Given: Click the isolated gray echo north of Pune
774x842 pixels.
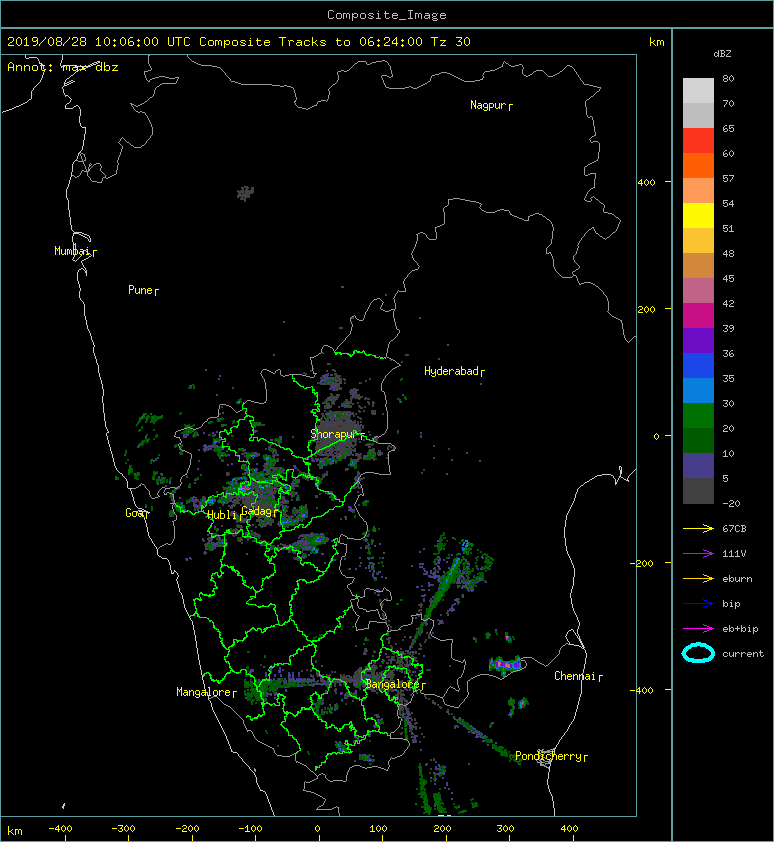Looking at the screenshot, I should pyautogui.click(x=245, y=193).
